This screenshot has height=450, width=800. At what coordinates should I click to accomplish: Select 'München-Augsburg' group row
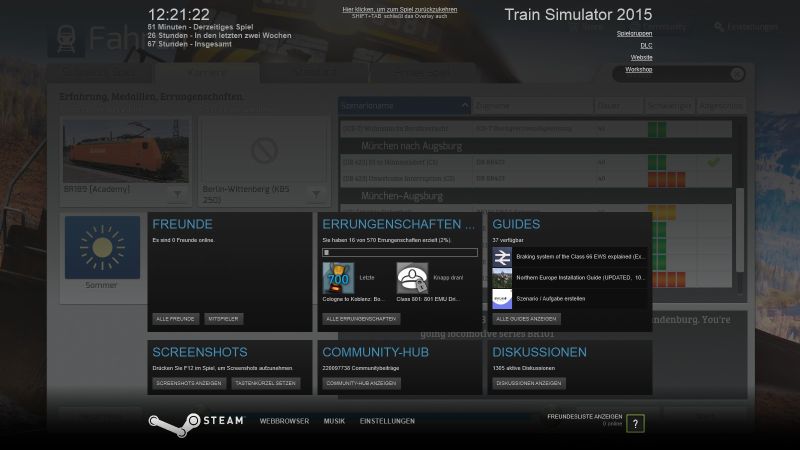pyautogui.click(x=536, y=196)
